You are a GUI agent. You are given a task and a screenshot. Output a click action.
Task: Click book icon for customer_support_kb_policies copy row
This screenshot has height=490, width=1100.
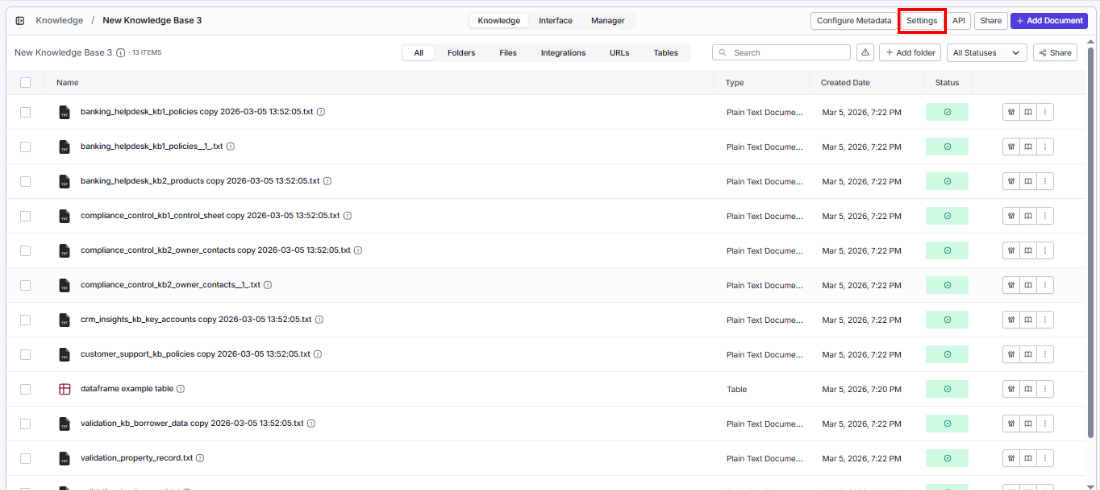(1028, 354)
